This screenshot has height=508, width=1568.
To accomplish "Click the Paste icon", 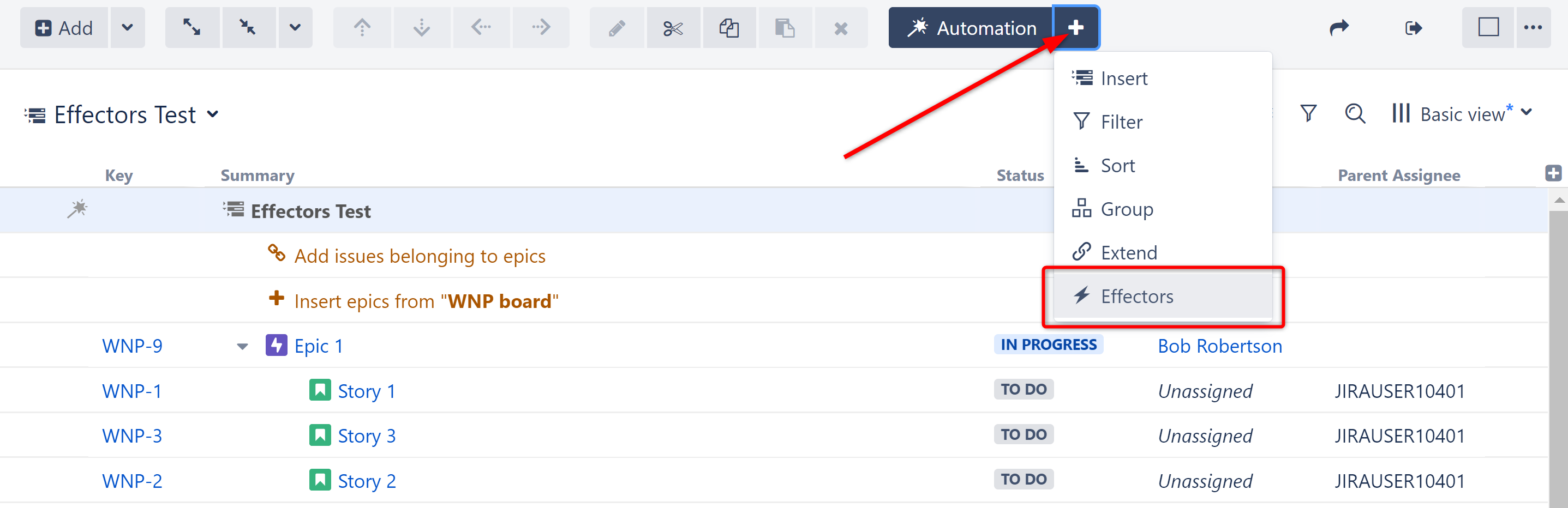I will 785,27.
